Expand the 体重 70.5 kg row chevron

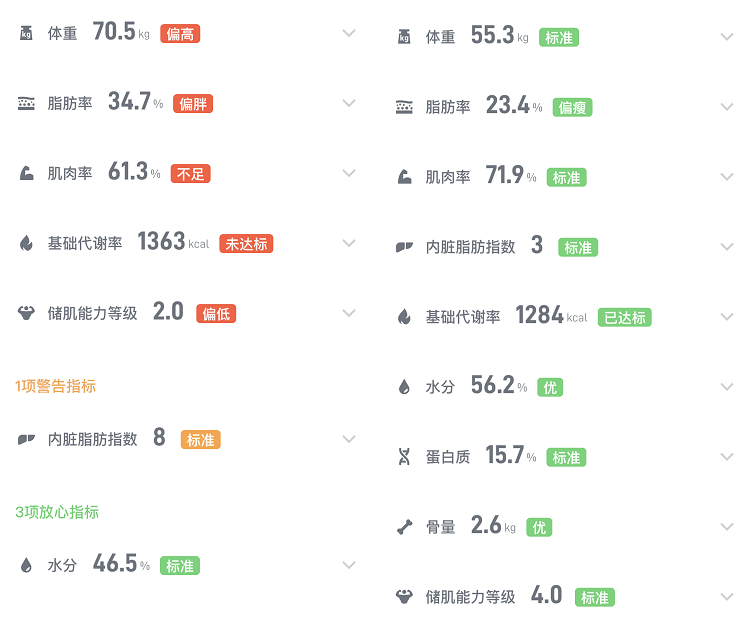click(x=349, y=33)
